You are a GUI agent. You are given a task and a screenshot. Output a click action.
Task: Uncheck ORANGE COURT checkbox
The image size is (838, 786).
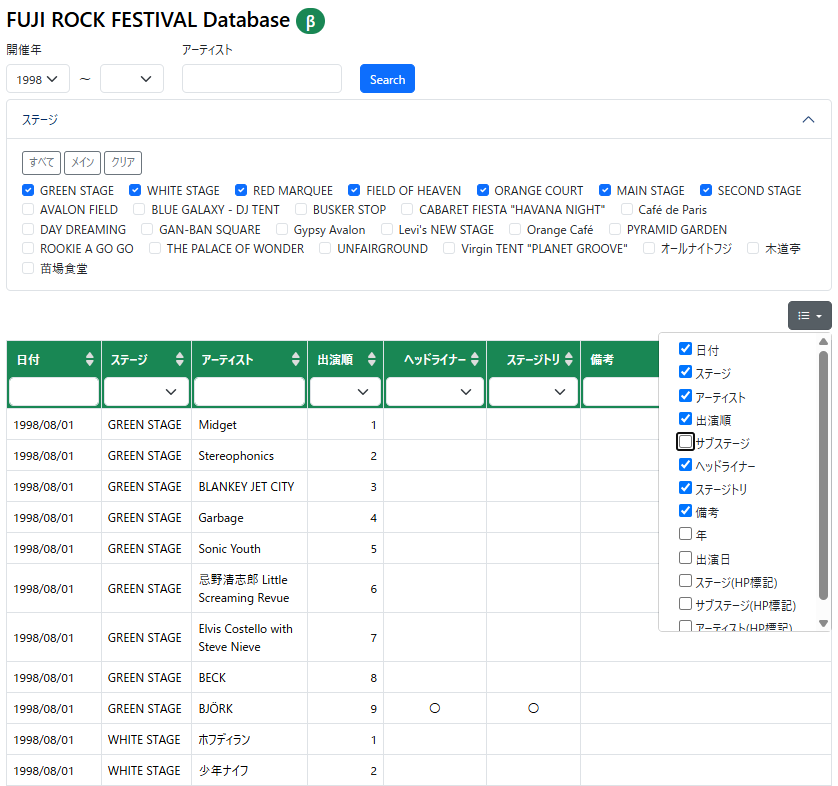click(483, 190)
